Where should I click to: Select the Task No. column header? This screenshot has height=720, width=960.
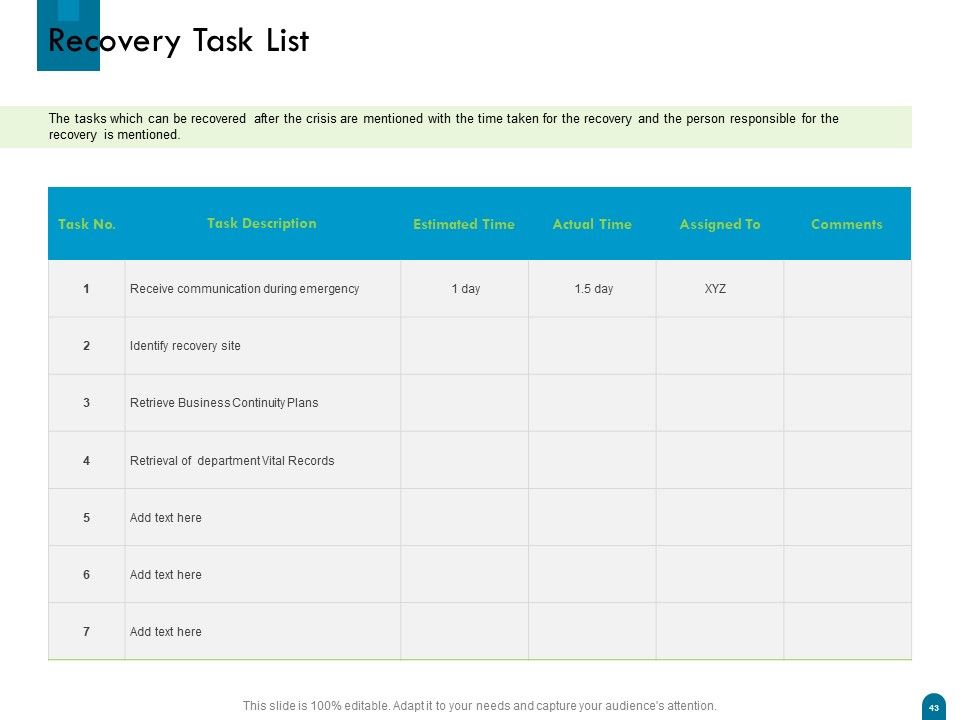87,224
